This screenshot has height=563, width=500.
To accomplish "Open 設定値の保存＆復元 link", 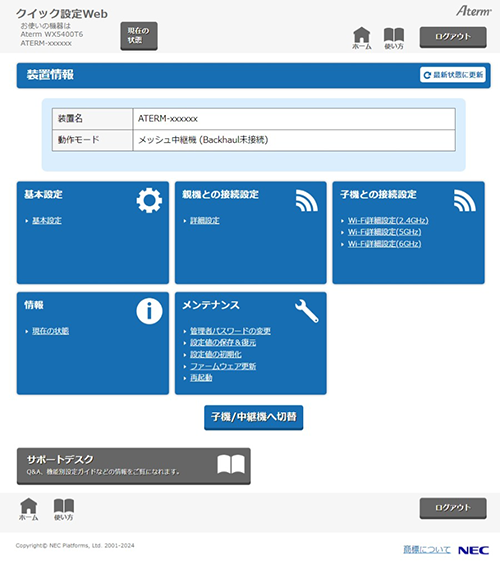I will [x=223, y=343].
